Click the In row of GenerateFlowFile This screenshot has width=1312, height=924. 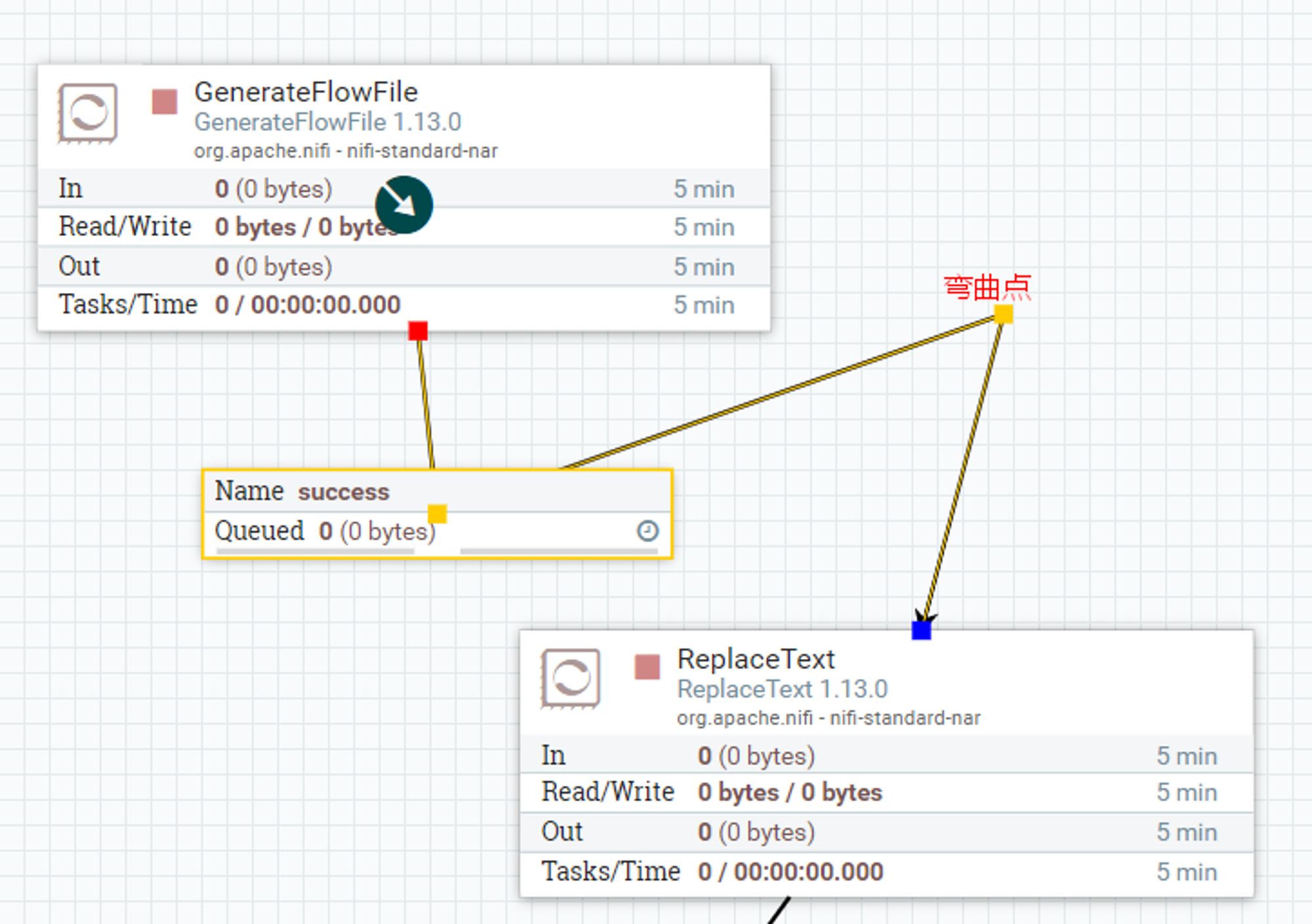404,188
